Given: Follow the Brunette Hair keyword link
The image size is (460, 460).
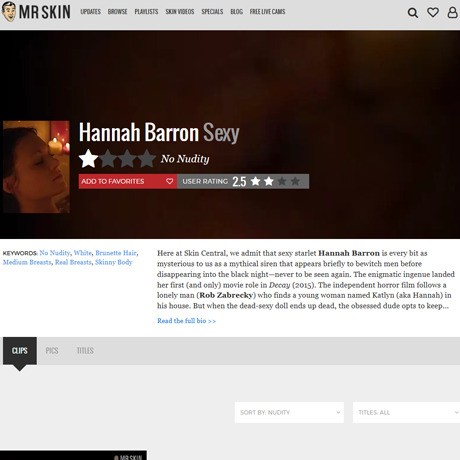Looking at the screenshot, I should (116, 253).
